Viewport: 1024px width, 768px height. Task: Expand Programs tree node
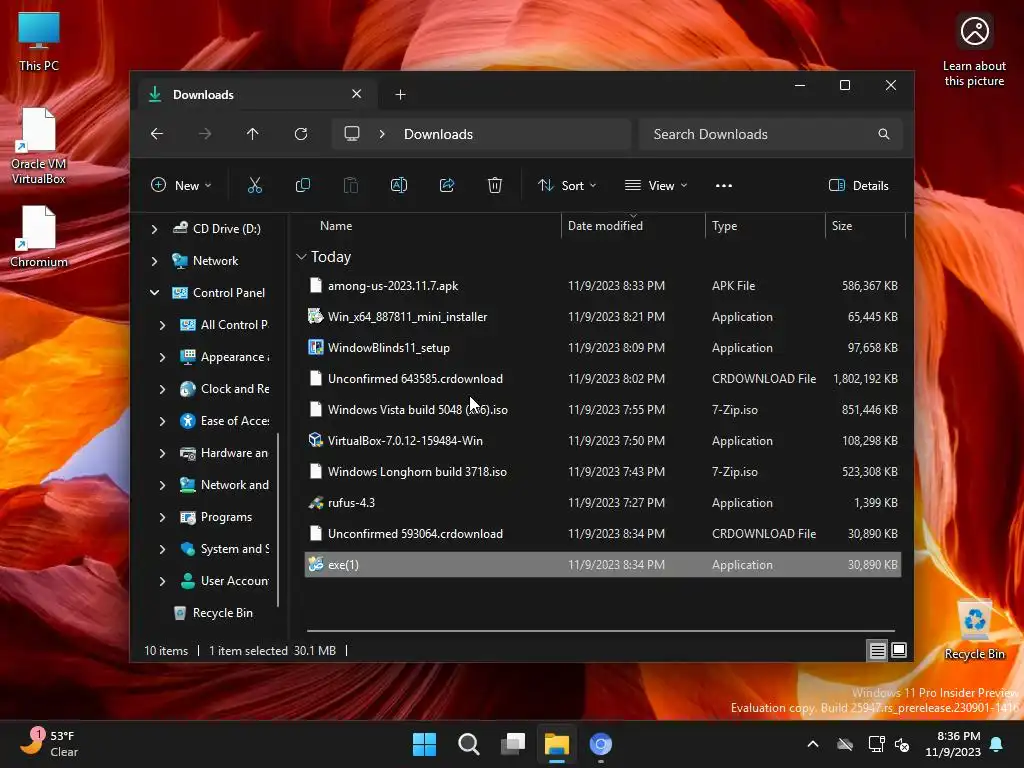pos(162,517)
